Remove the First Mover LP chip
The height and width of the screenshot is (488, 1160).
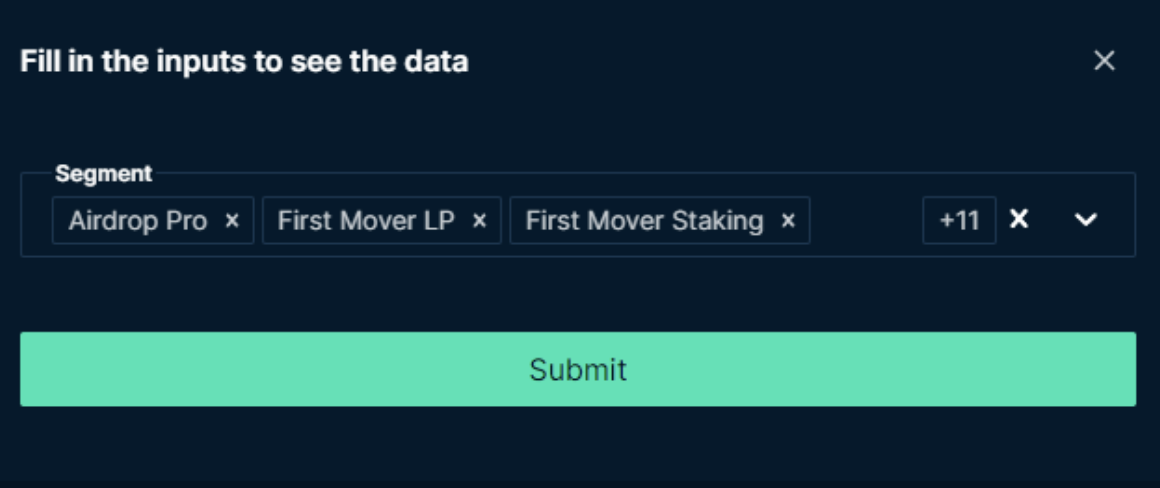click(x=479, y=221)
